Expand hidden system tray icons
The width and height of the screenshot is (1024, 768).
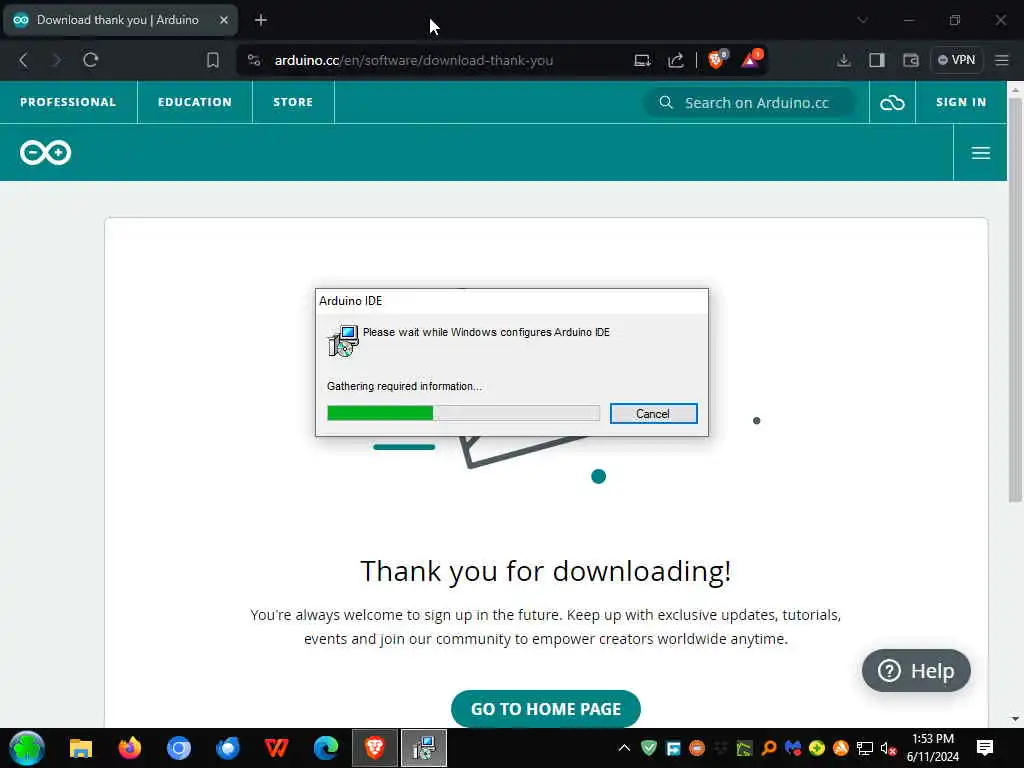[624, 748]
